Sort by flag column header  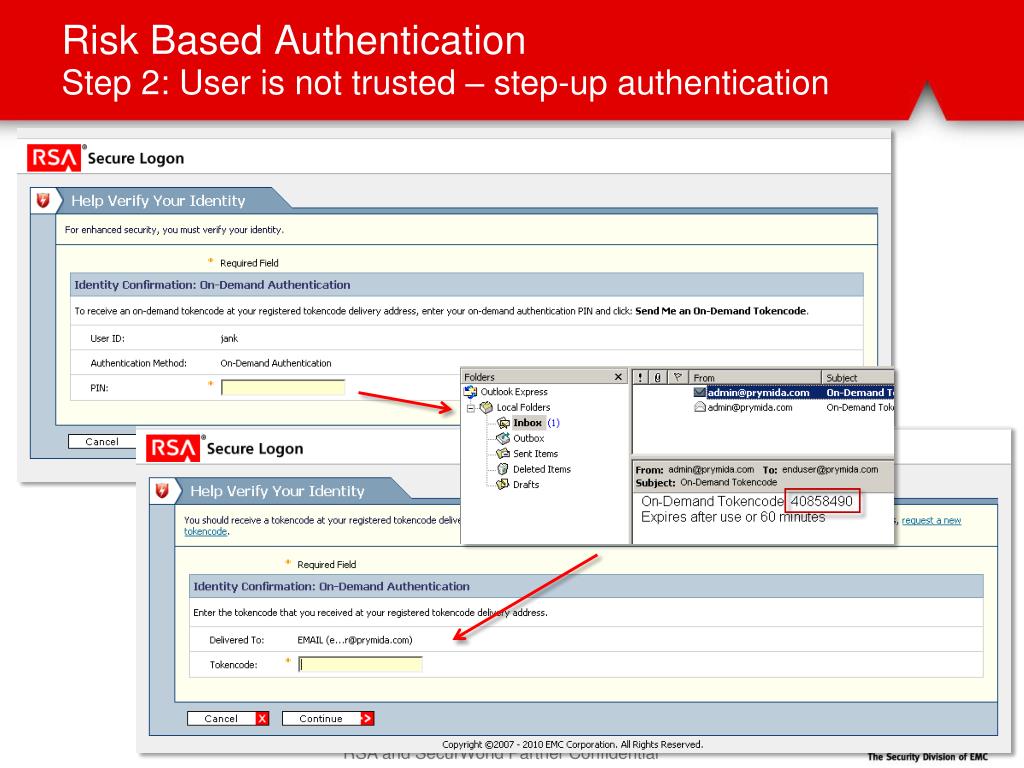tap(678, 377)
